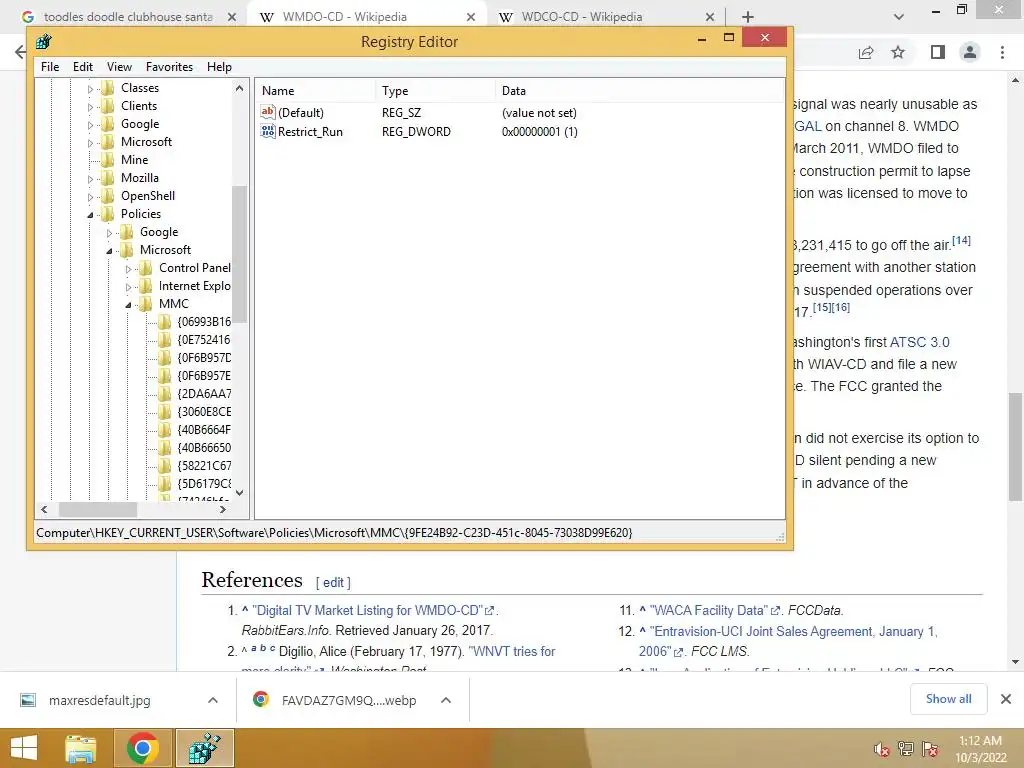Screen dimensions: 1024x768
Task: Open options for maxresdefault.jpg download
Action: point(213,700)
